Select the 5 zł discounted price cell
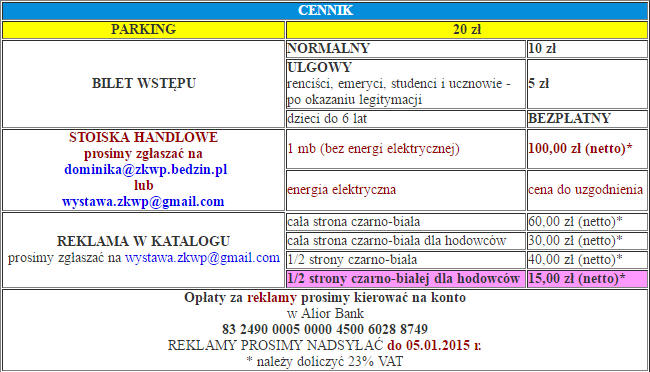Screen dimensions: 650x372 [587, 84]
